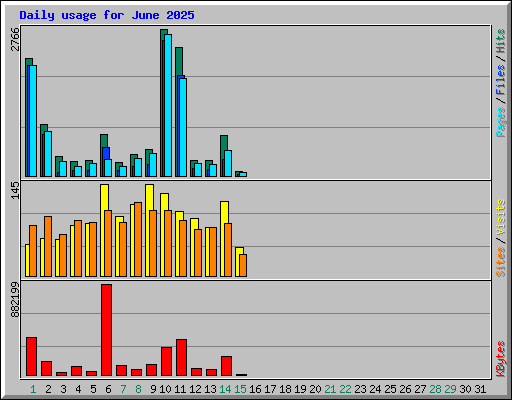Click day label 7 on the x-axis
Image resolution: width=512 pixels, height=400 pixels.
[123, 389]
